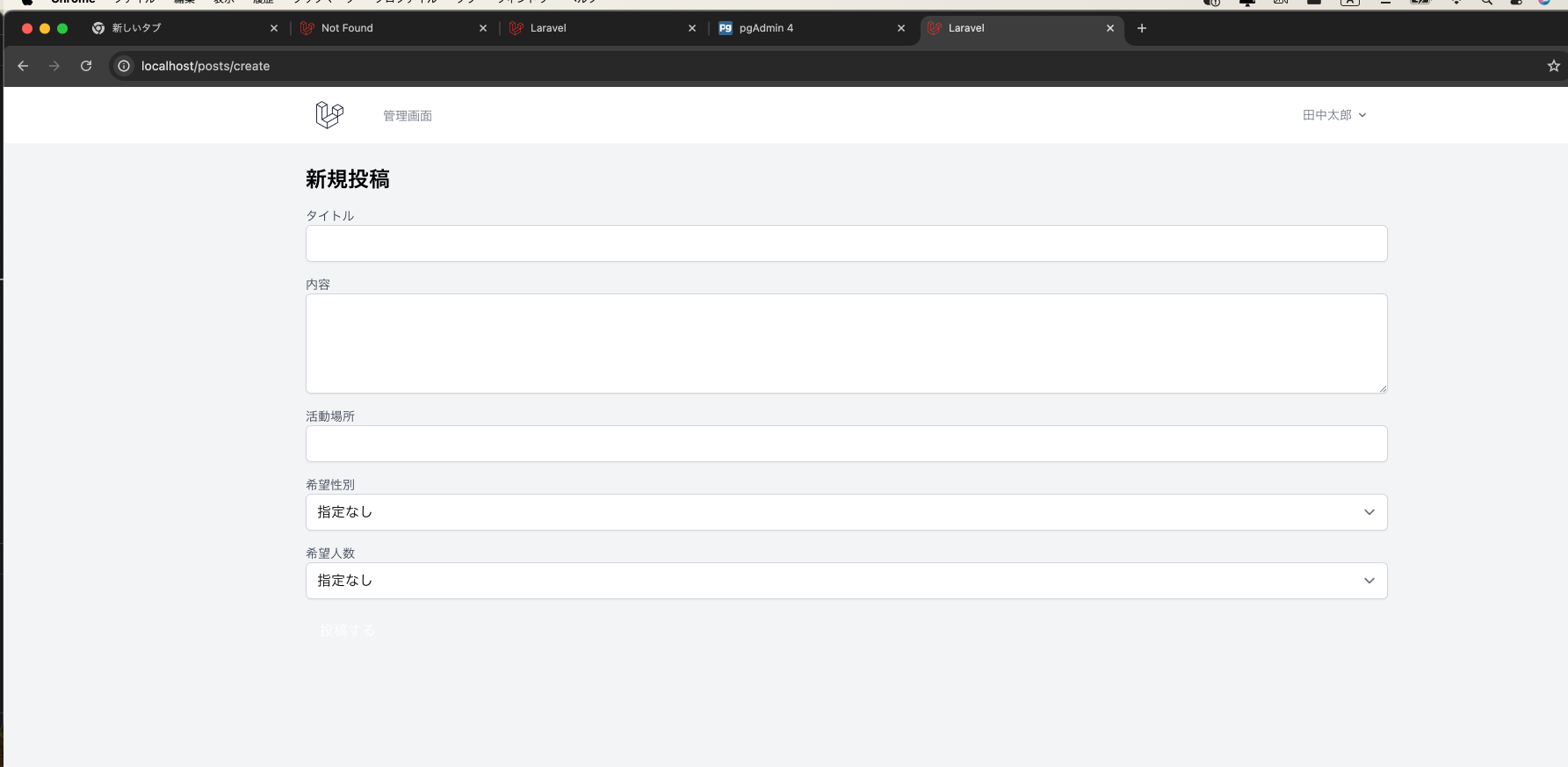Click the site info icon in address bar
This screenshot has width=1568, height=767.
124,66
